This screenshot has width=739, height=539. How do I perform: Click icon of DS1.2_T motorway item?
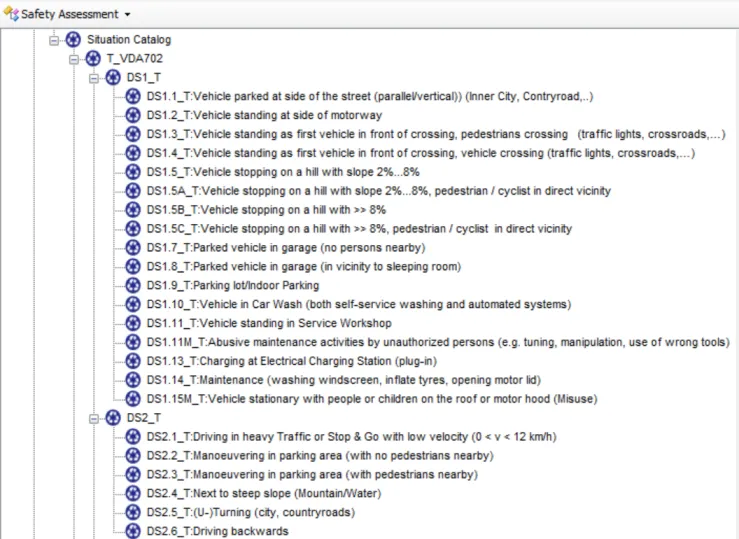[133, 115]
